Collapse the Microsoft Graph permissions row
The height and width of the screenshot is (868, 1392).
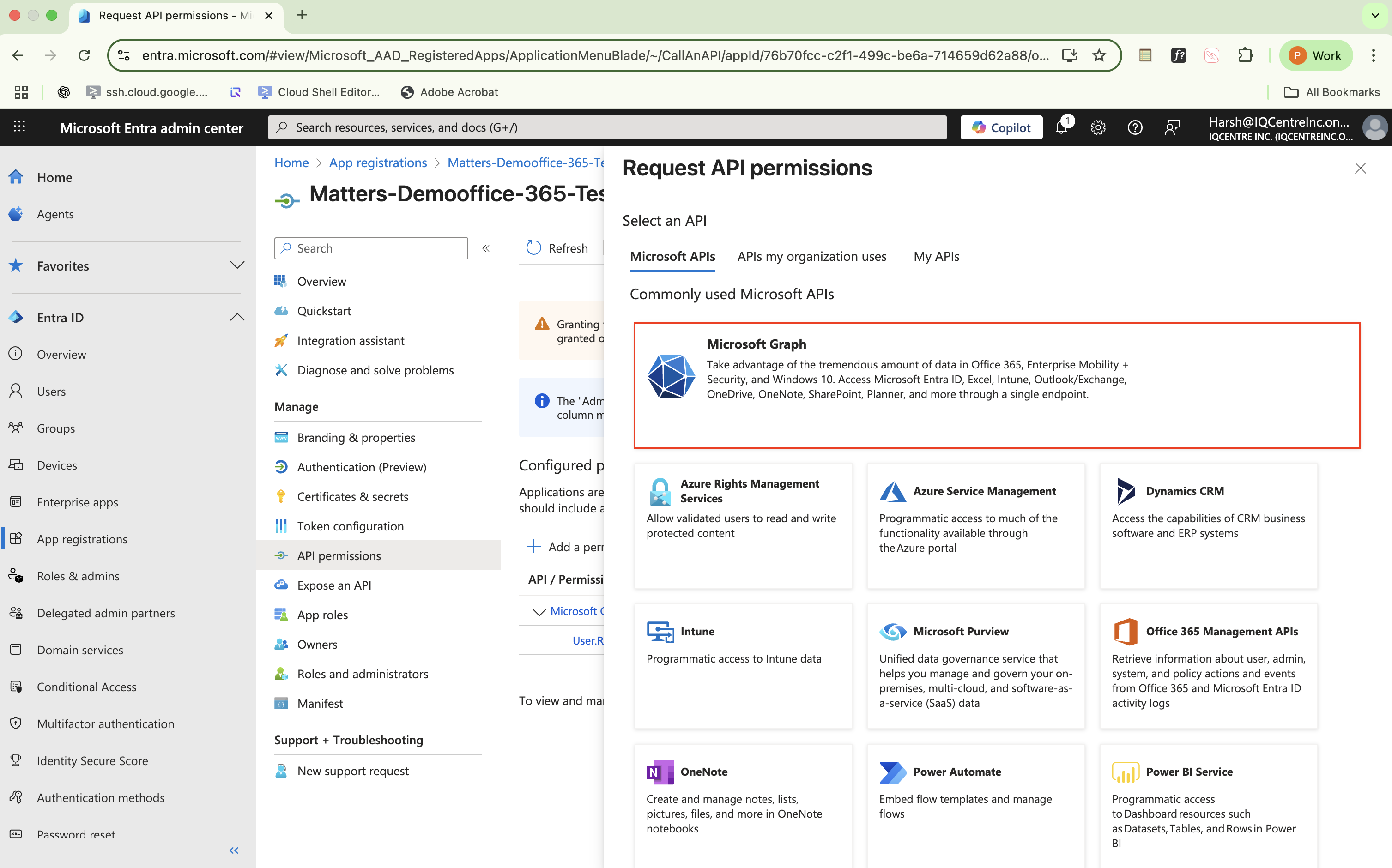click(539, 611)
